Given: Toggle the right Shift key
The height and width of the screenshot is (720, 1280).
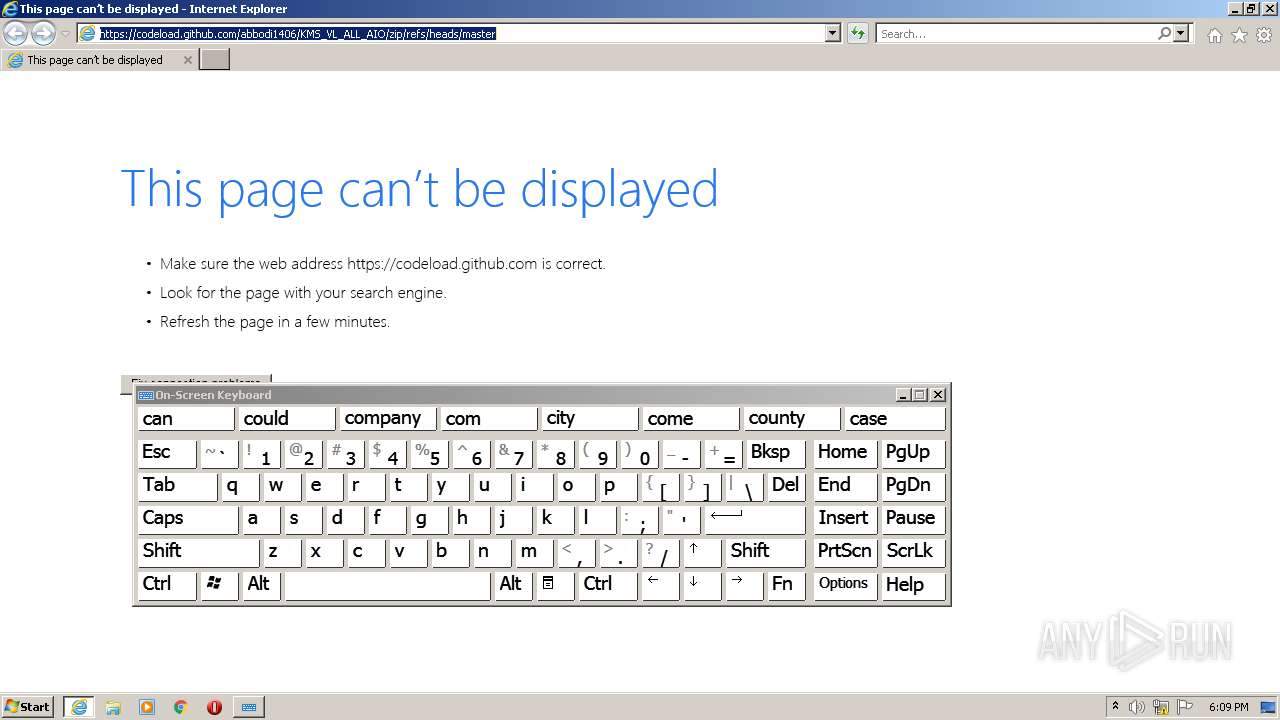Looking at the screenshot, I should pos(765,552).
